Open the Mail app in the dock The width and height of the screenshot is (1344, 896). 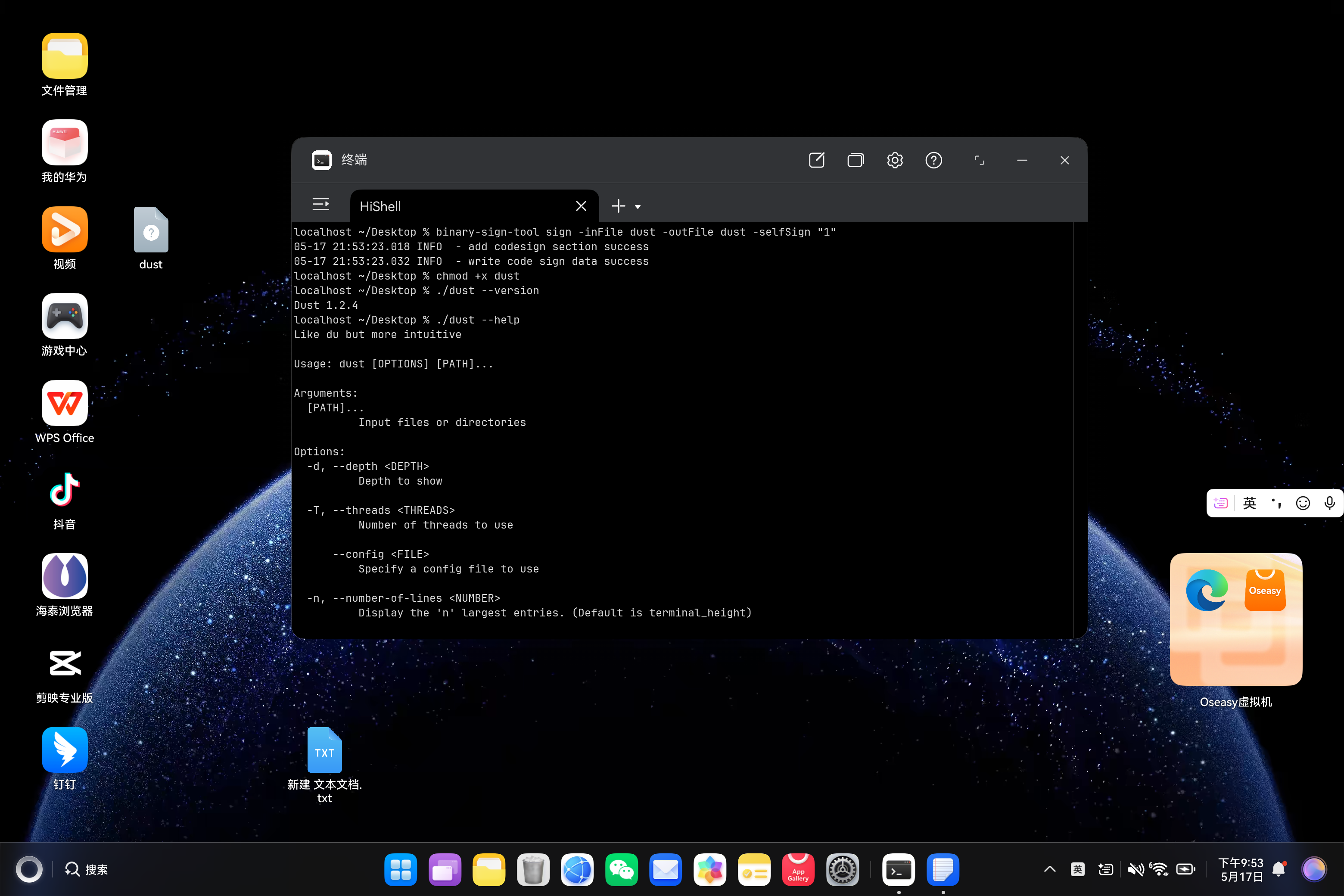tap(666, 870)
